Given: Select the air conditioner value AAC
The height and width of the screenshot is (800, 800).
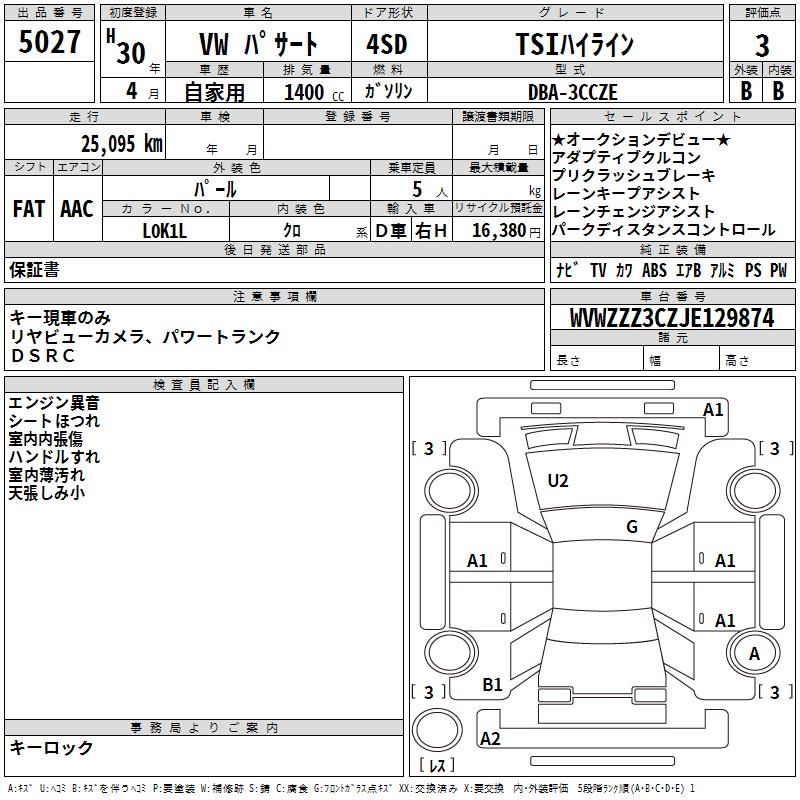Looking at the screenshot, I should (x=77, y=209).
